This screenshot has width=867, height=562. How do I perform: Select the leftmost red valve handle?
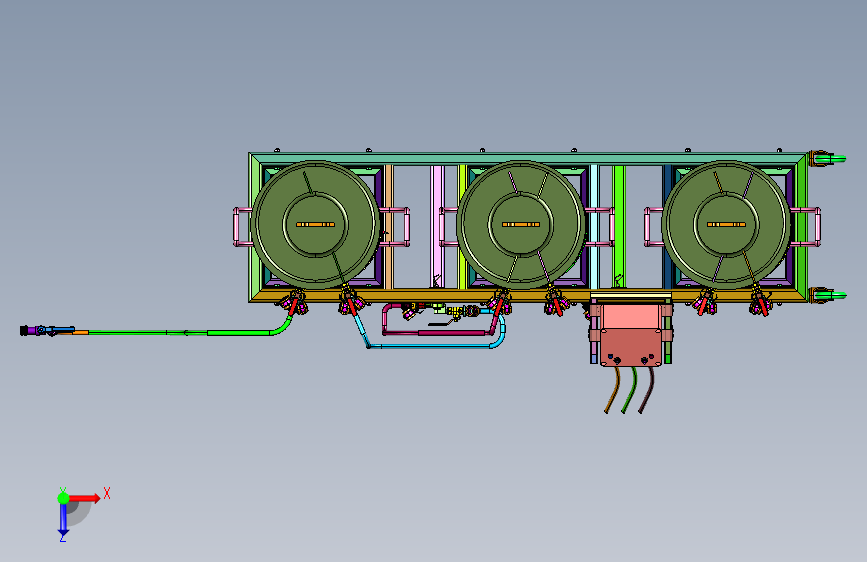[x=294, y=306]
